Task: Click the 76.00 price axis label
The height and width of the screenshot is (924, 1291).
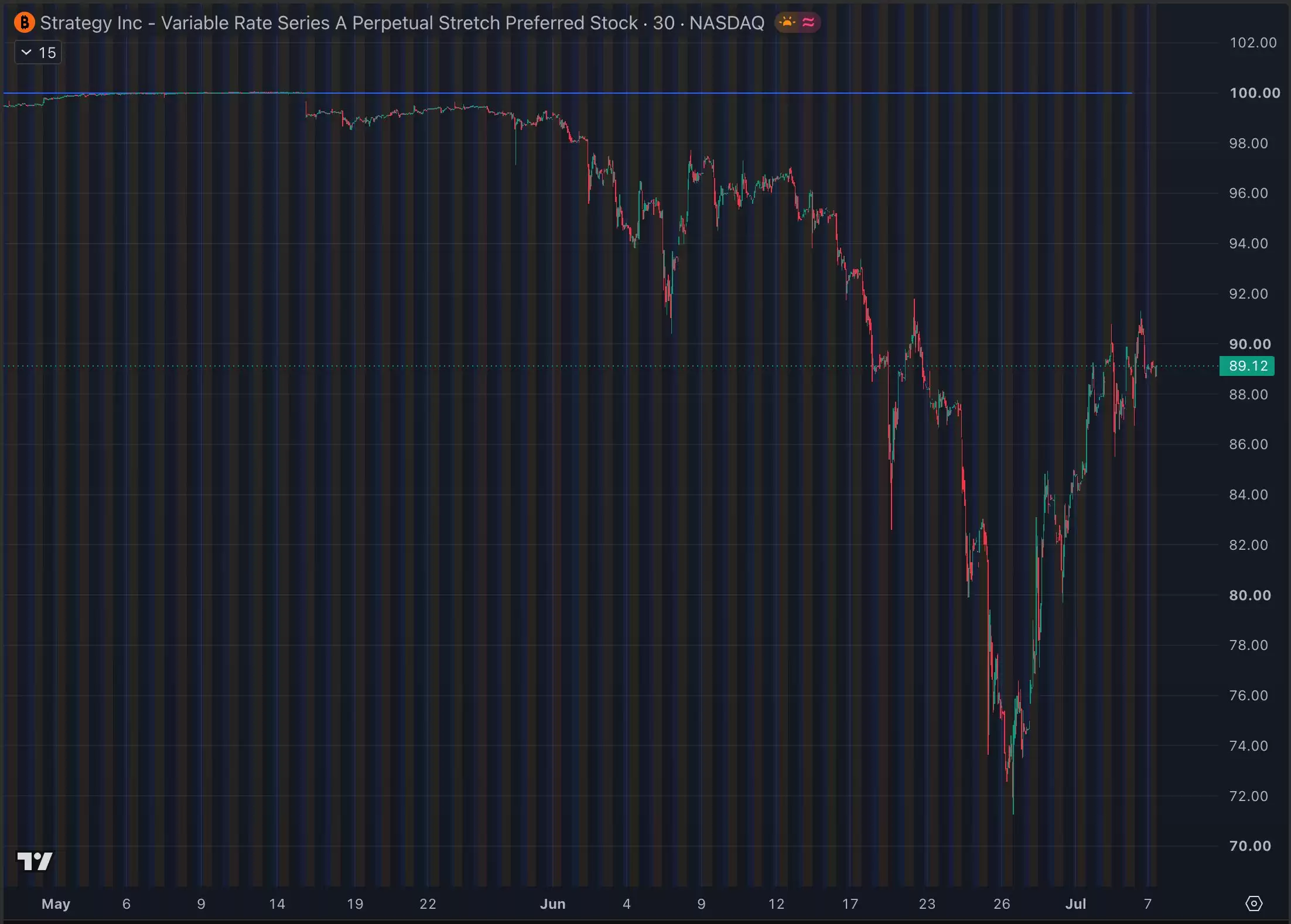Action: click(1248, 696)
